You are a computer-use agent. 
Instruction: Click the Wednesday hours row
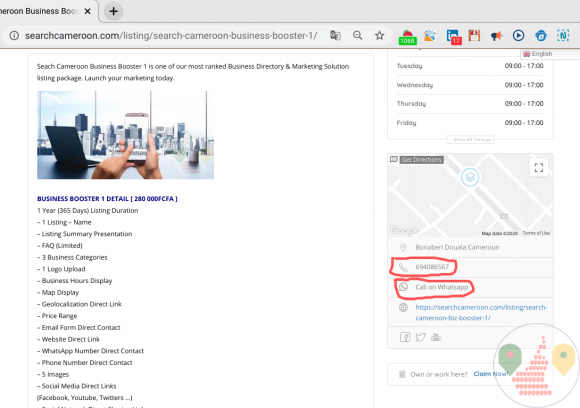(x=470, y=85)
